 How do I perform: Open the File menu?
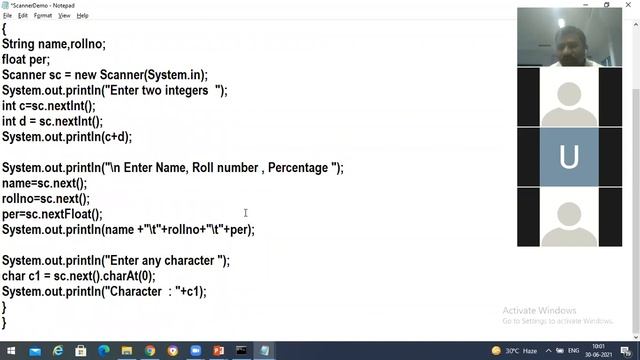pos(7,16)
